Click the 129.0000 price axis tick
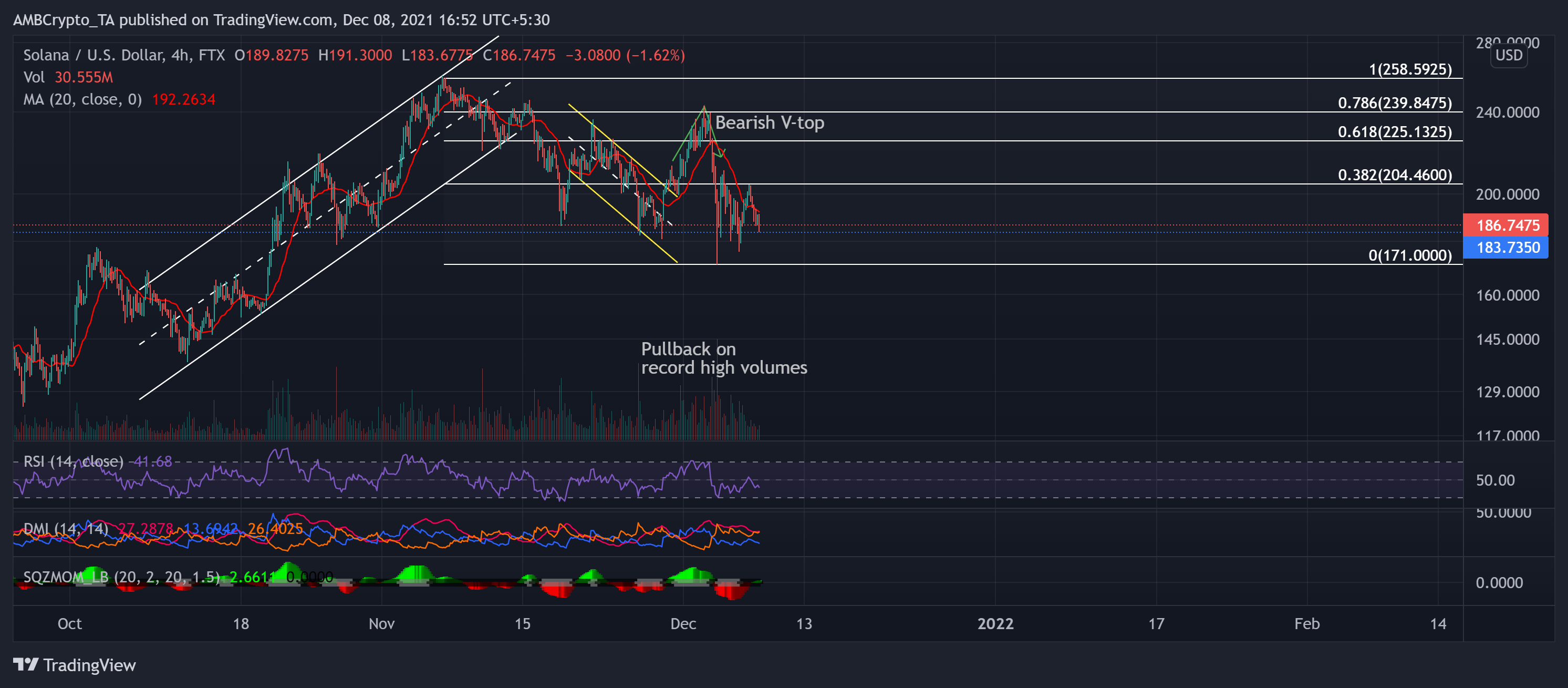 pyautogui.click(x=1507, y=392)
